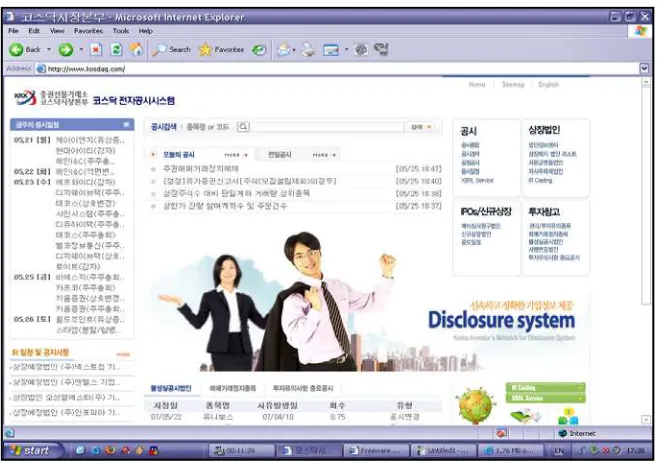
Task: Stop page loading with the red X icon
Action: (96, 50)
